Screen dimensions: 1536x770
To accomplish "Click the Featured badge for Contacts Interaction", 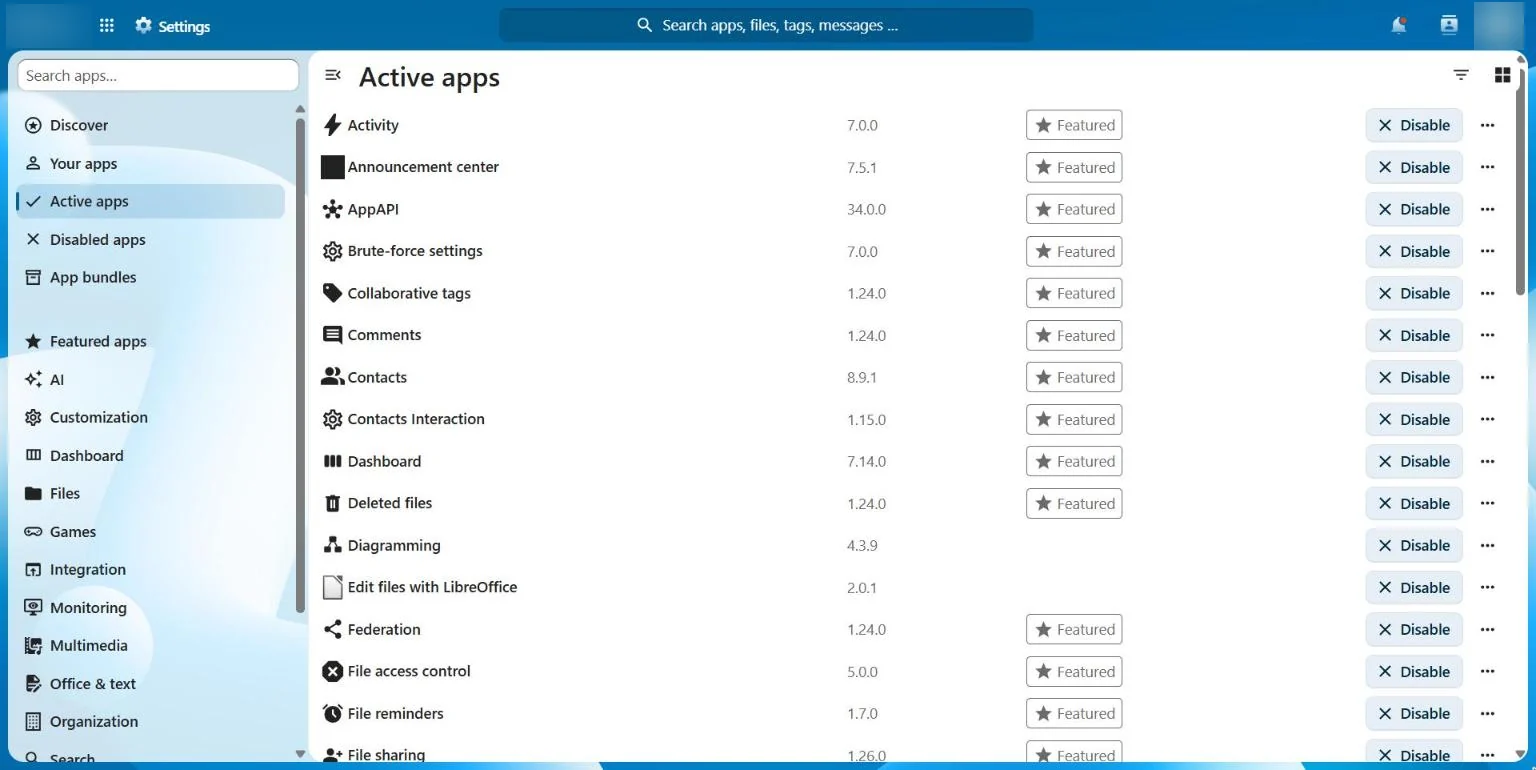I will (1074, 419).
